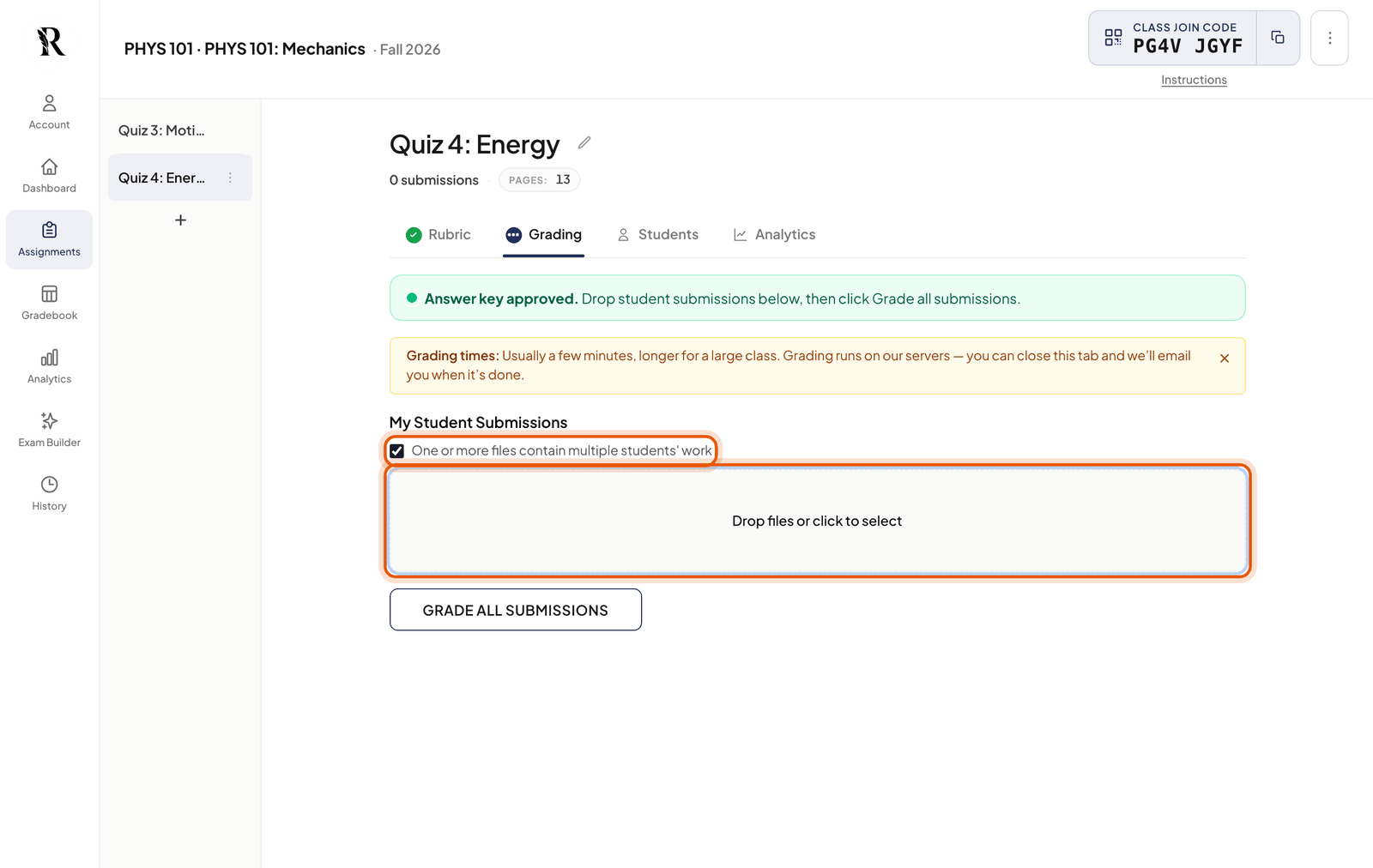This screenshot has width=1373, height=868.
Task: Copy the class join code
Action: coord(1278,38)
